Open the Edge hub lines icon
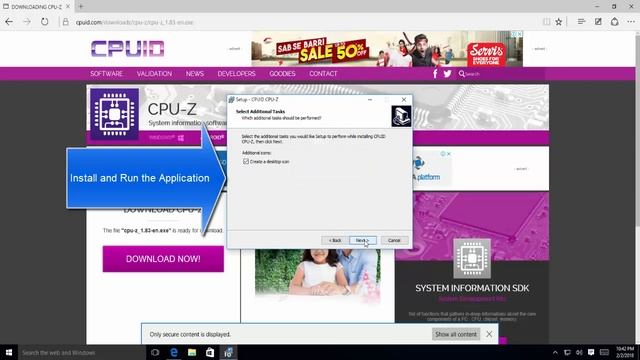640x360 pixels. coord(582,22)
